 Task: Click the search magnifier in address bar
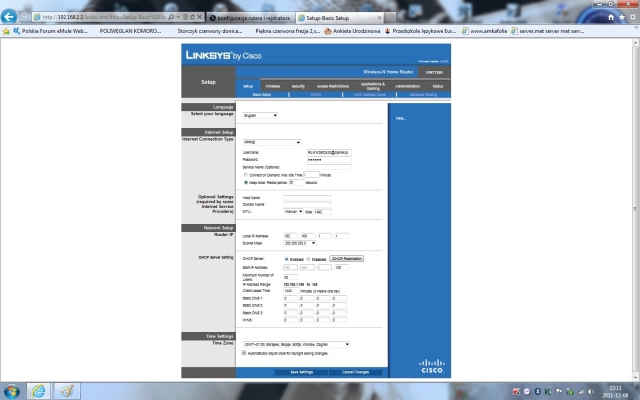point(171,17)
